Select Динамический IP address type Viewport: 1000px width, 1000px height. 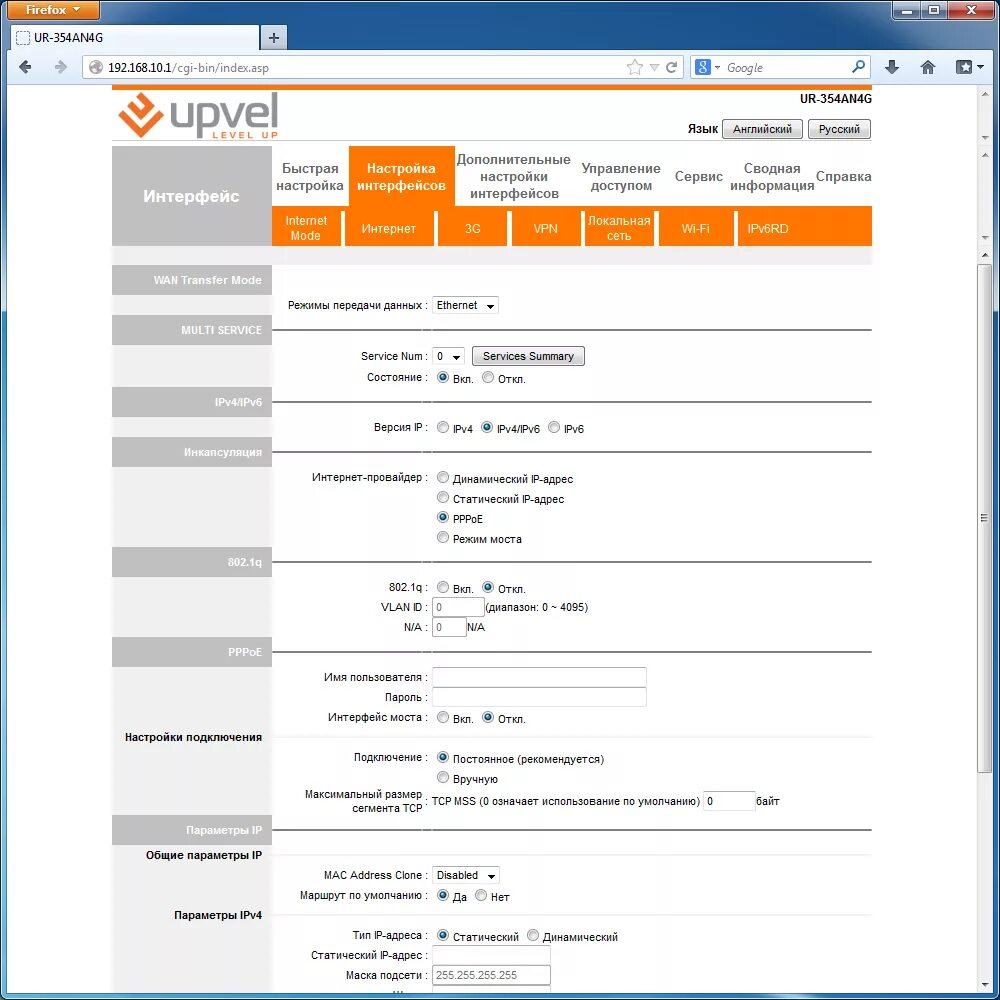[533, 936]
